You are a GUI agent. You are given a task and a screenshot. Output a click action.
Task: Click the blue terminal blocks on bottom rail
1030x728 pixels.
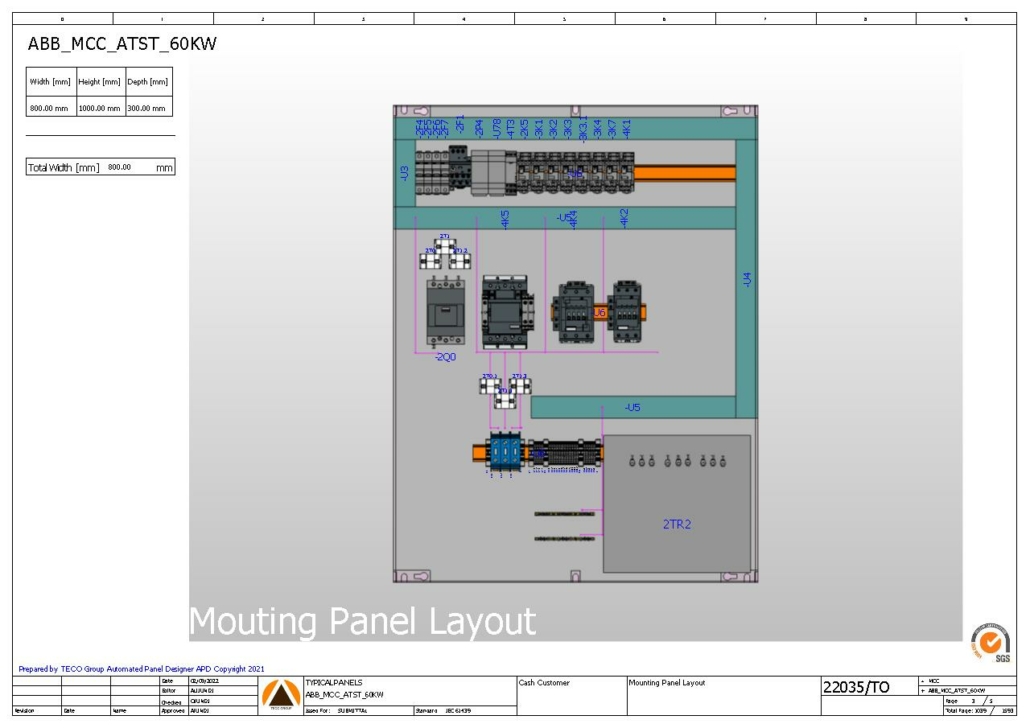(505, 452)
